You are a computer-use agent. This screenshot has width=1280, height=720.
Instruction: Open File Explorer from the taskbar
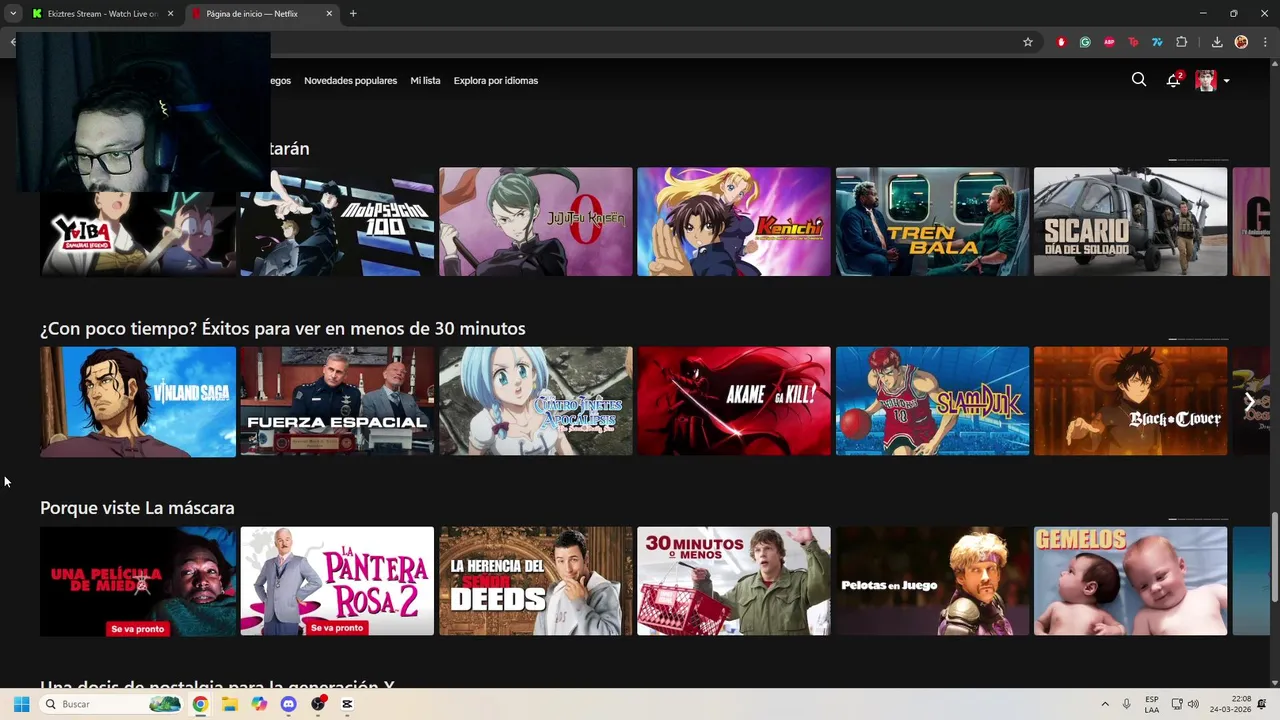(230, 704)
